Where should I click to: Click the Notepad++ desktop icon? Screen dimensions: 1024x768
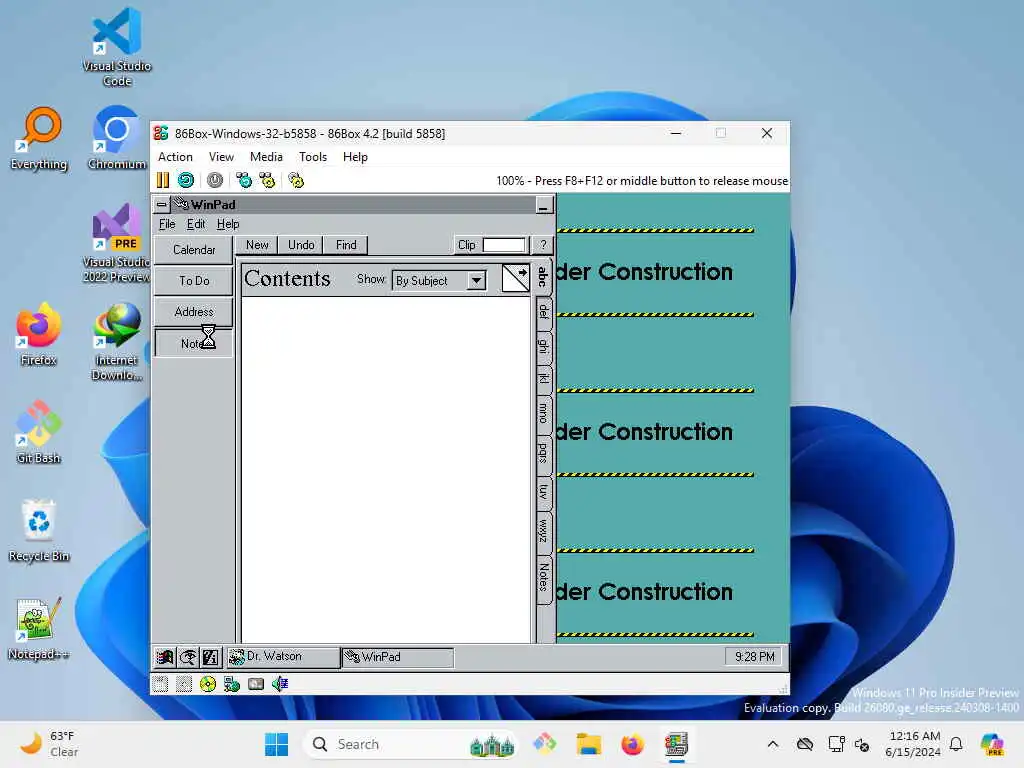(39, 628)
